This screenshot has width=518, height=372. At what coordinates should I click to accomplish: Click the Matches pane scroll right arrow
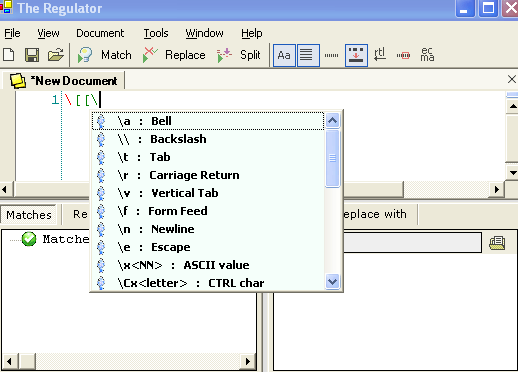click(x=248, y=361)
